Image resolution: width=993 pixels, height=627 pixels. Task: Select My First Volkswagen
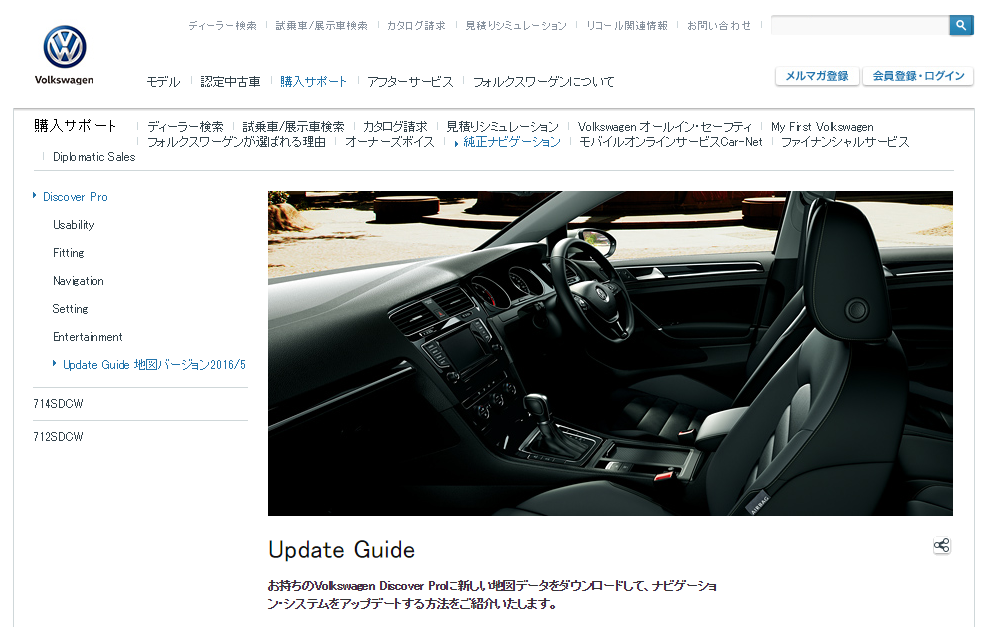(x=822, y=127)
